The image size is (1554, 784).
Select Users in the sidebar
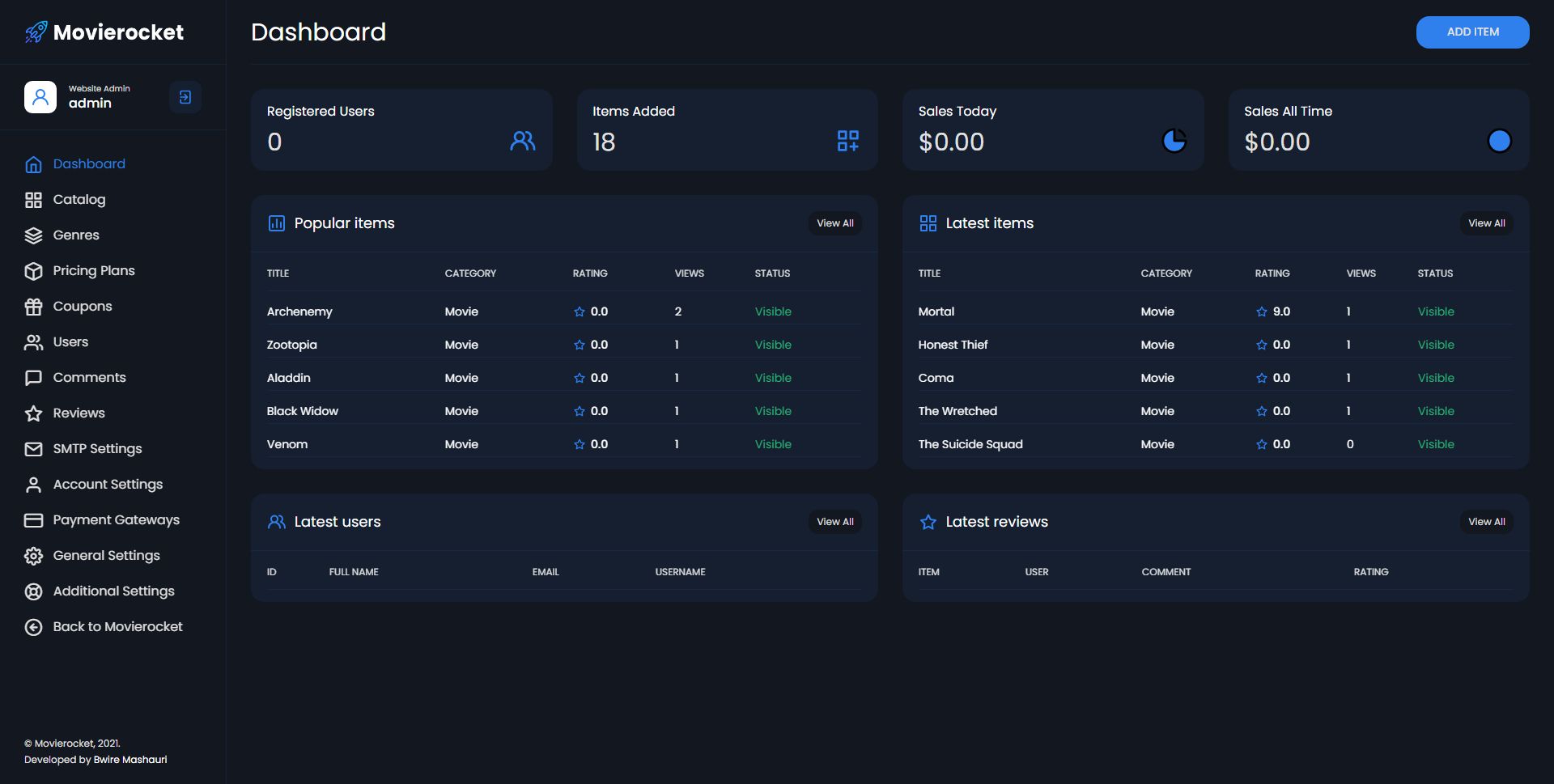point(70,341)
